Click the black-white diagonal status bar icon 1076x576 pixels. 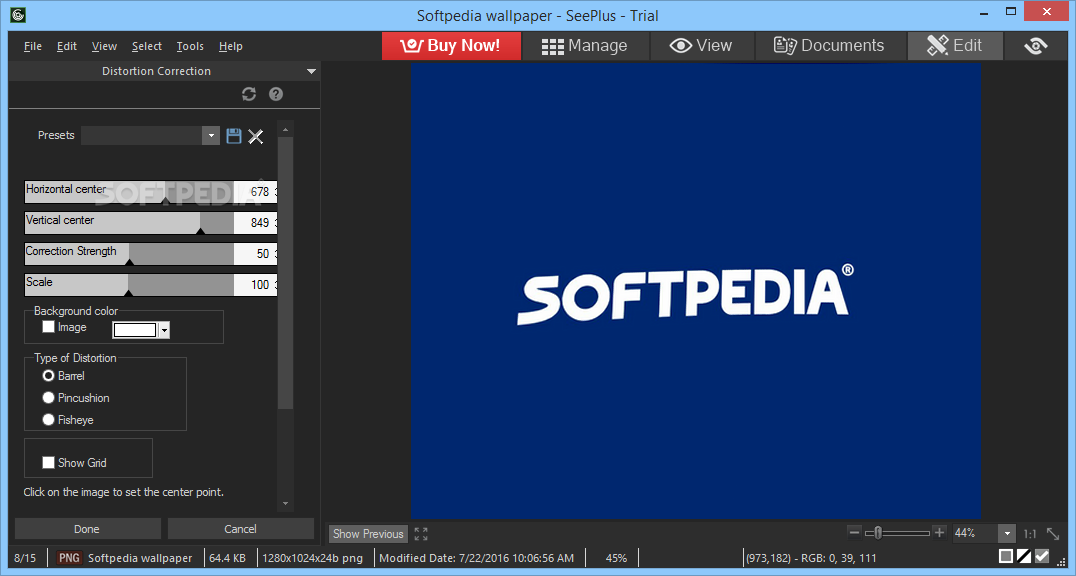[1024, 556]
